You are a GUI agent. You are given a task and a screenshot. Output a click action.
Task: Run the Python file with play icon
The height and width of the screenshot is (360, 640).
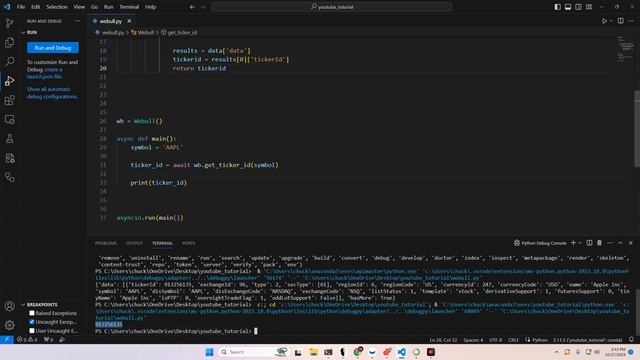tap(604, 21)
